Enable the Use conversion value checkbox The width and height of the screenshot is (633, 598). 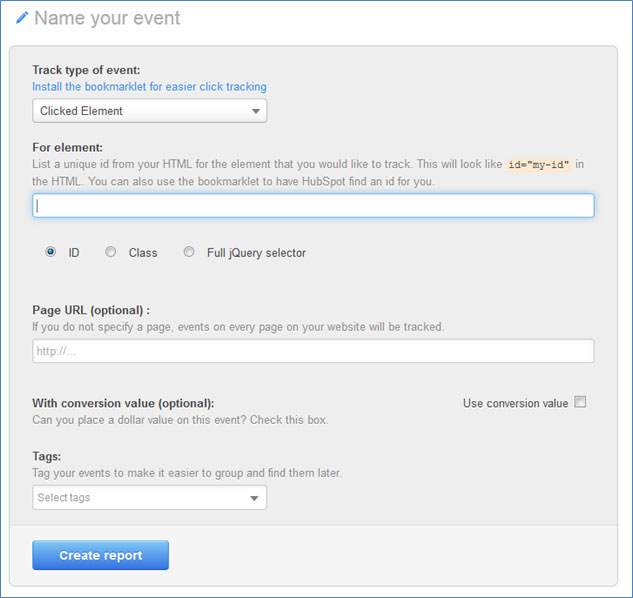(580, 402)
